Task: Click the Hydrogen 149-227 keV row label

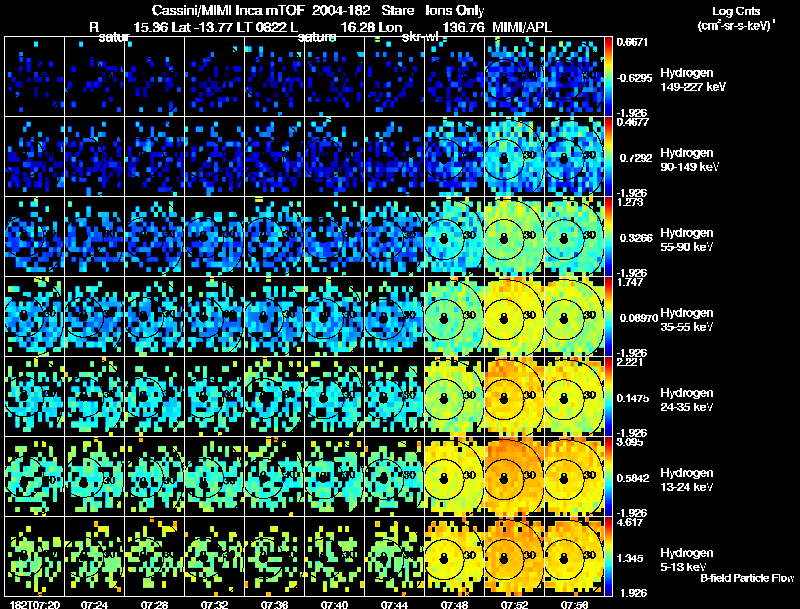Action: [693, 80]
